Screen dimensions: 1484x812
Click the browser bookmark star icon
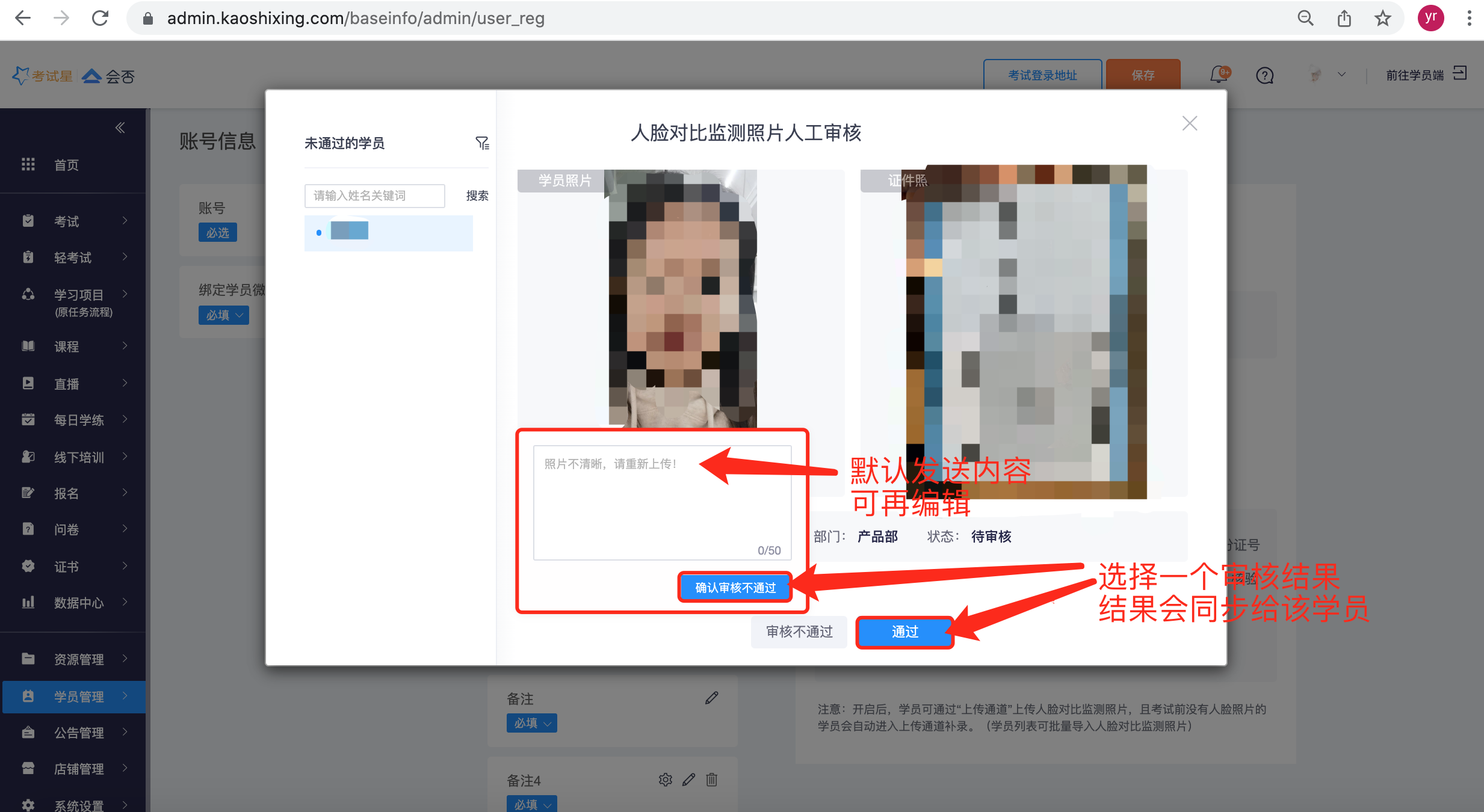(1382, 18)
